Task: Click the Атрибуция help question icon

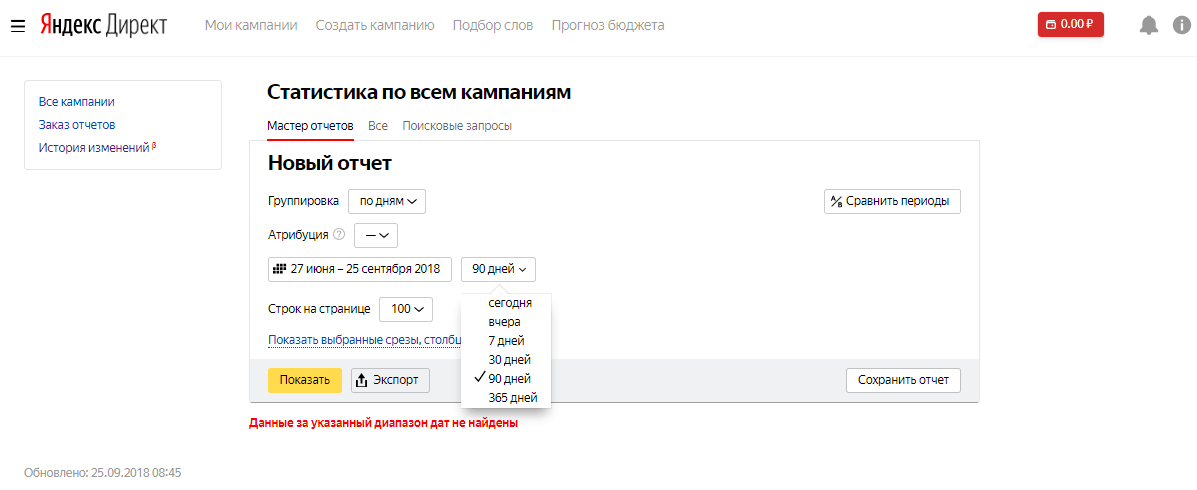Action: click(x=340, y=235)
